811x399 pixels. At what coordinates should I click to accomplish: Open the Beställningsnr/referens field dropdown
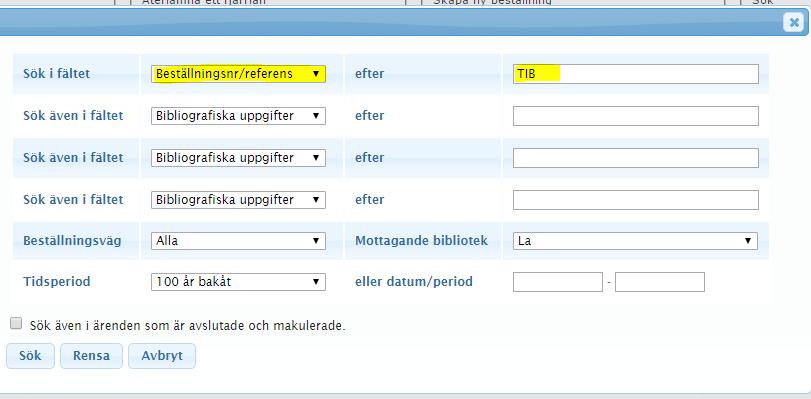point(238,74)
